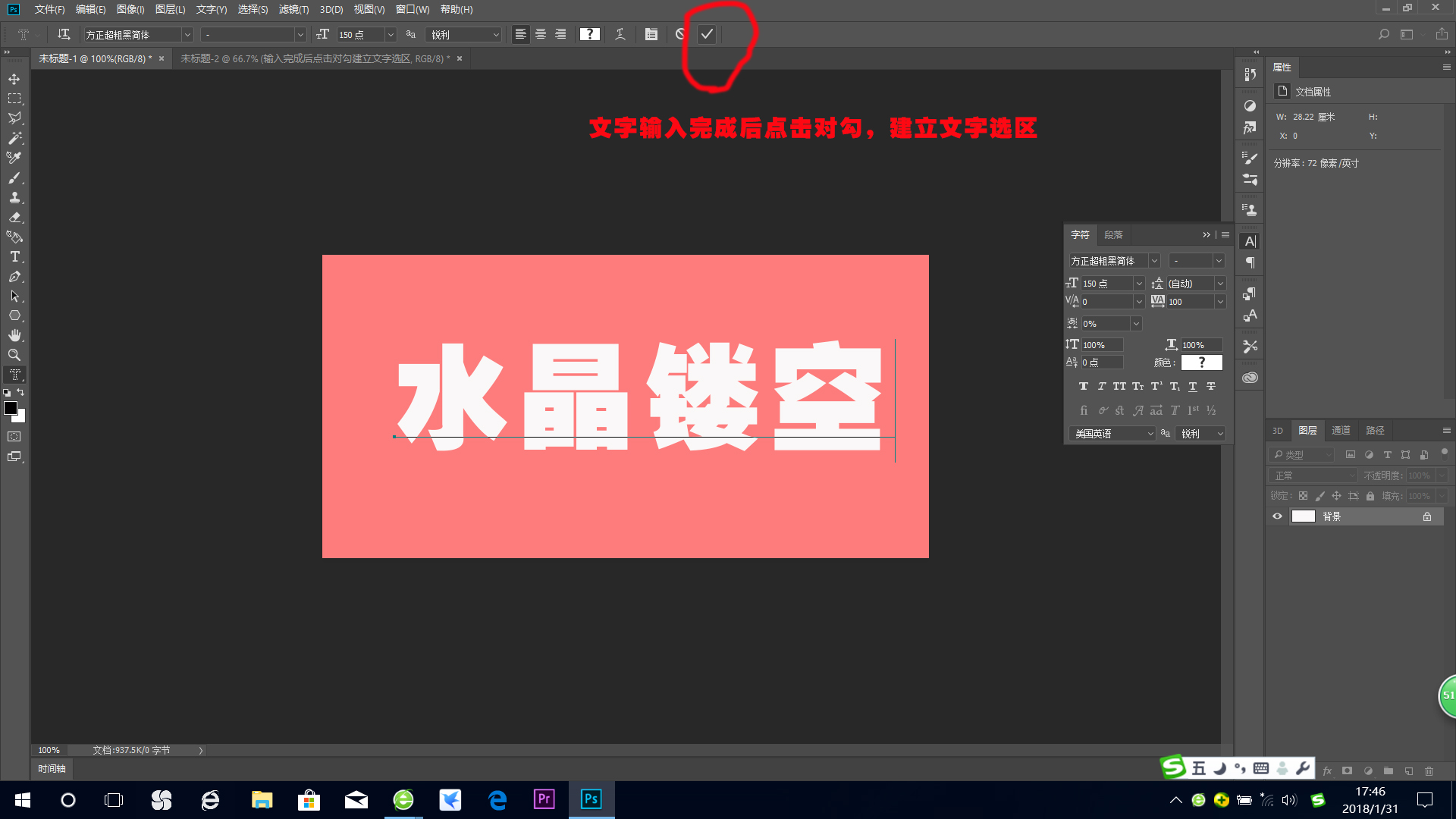Open the text color swatch in Character panel

(1201, 362)
